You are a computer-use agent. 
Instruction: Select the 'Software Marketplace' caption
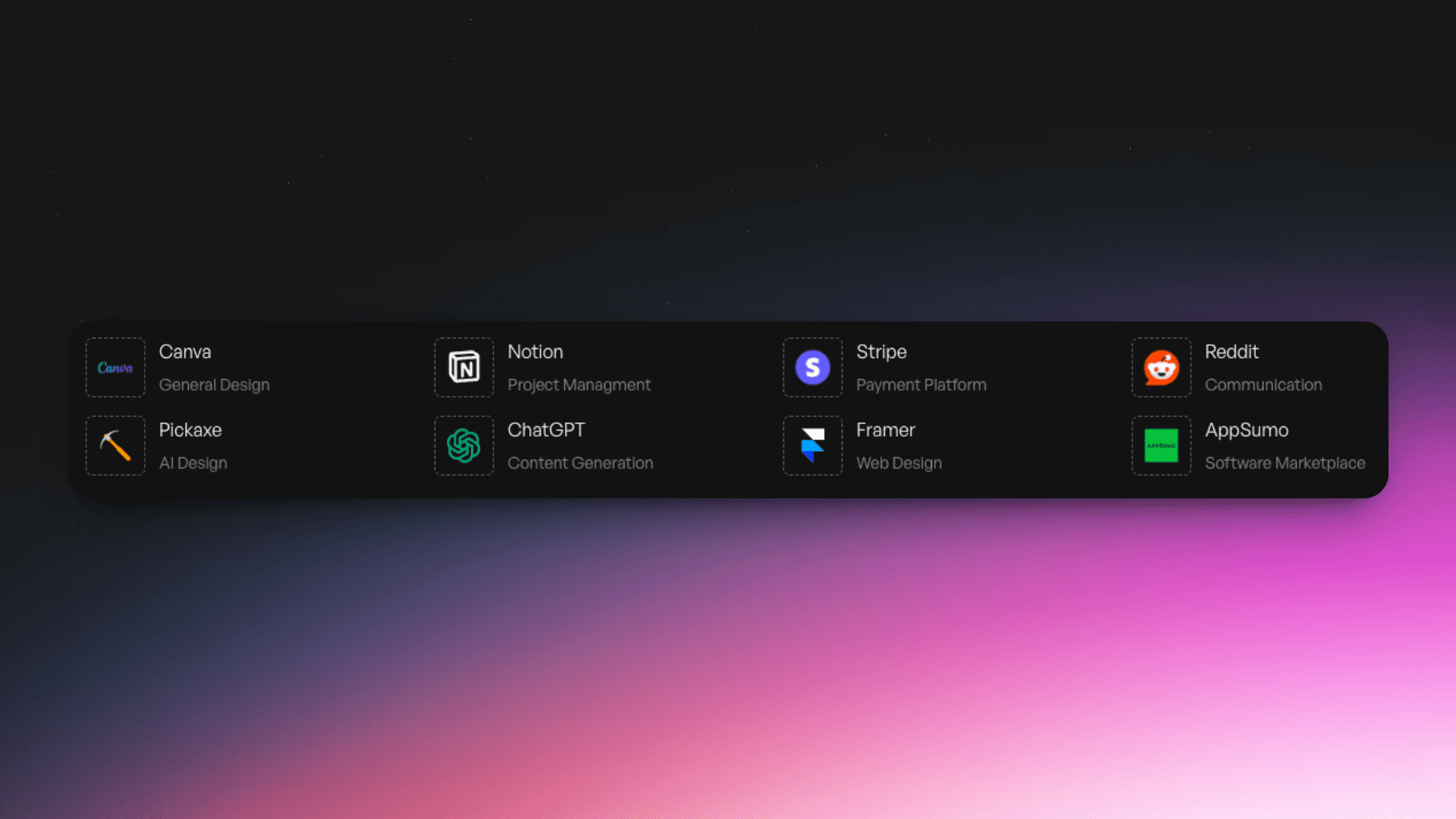point(1285,463)
